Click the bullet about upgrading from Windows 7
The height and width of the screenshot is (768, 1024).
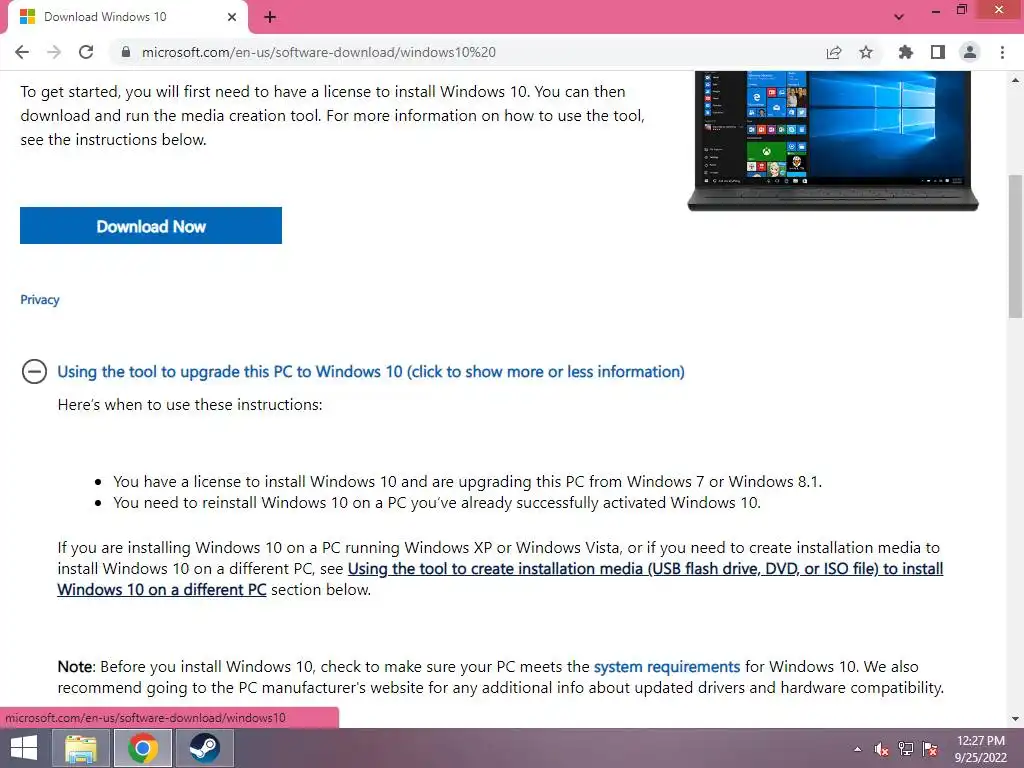click(468, 482)
